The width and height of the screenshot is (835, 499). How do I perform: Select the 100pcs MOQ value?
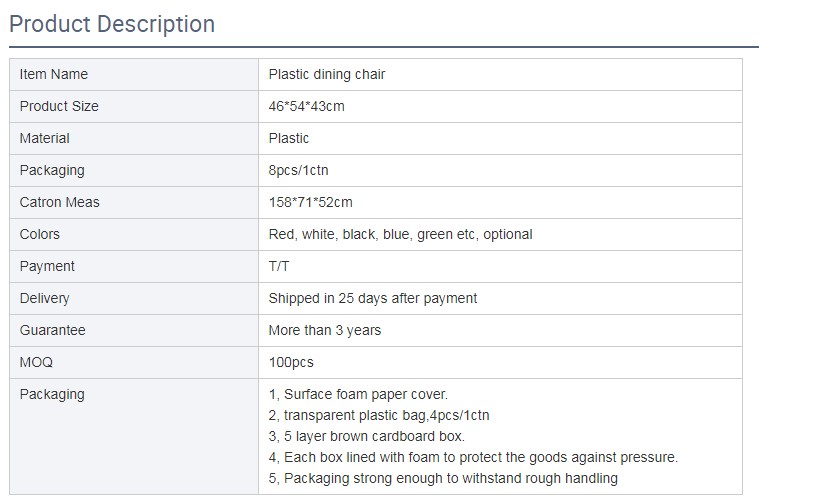coord(291,362)
